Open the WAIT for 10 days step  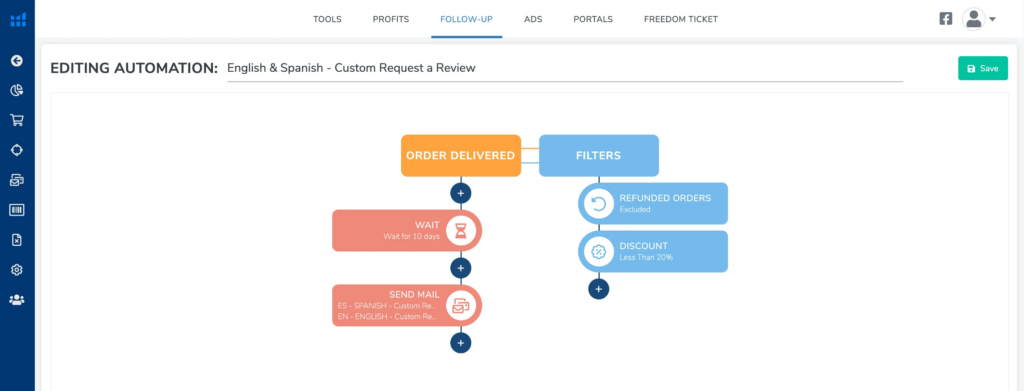(x=406, y=230)
